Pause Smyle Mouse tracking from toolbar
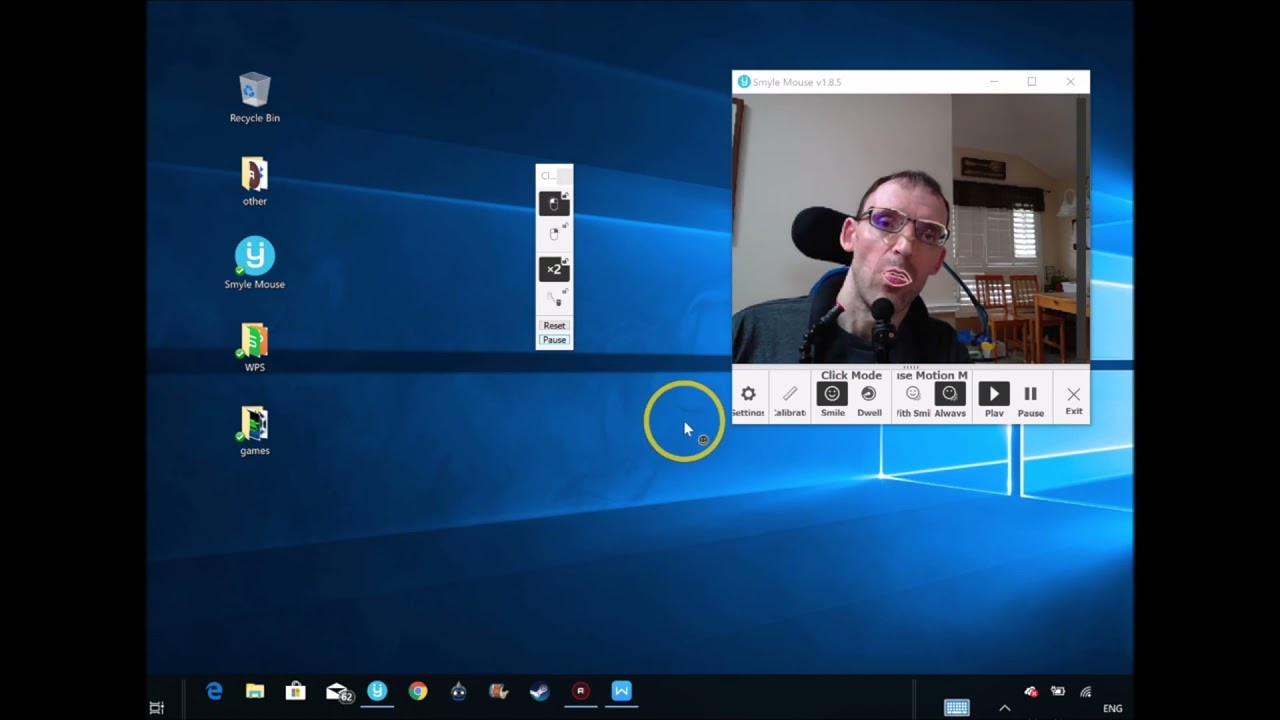The height and width of the screenshot is (720, 1280). click(1030, 397)
